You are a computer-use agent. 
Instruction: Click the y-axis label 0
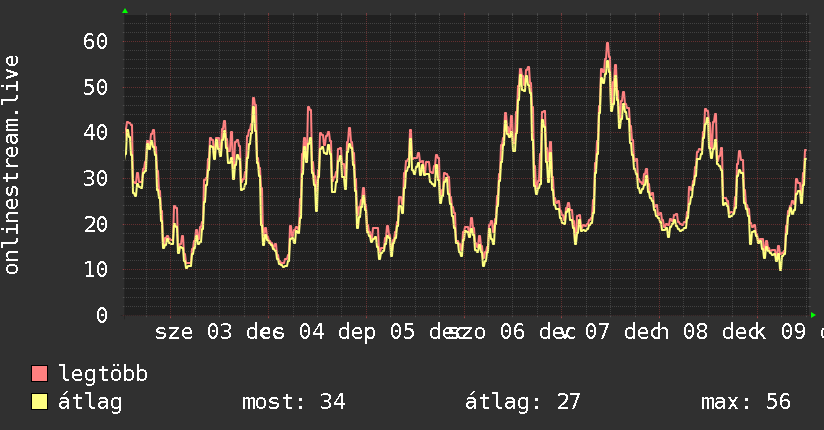(x=102, y=315)
